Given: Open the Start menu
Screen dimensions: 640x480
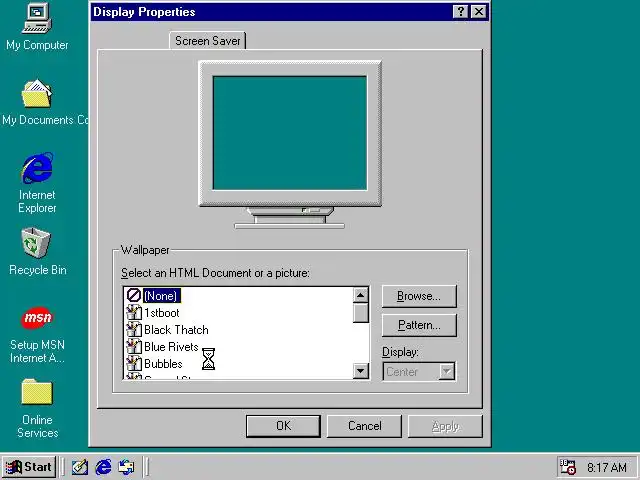Looking at the screenshot, I should click(29, 467).
